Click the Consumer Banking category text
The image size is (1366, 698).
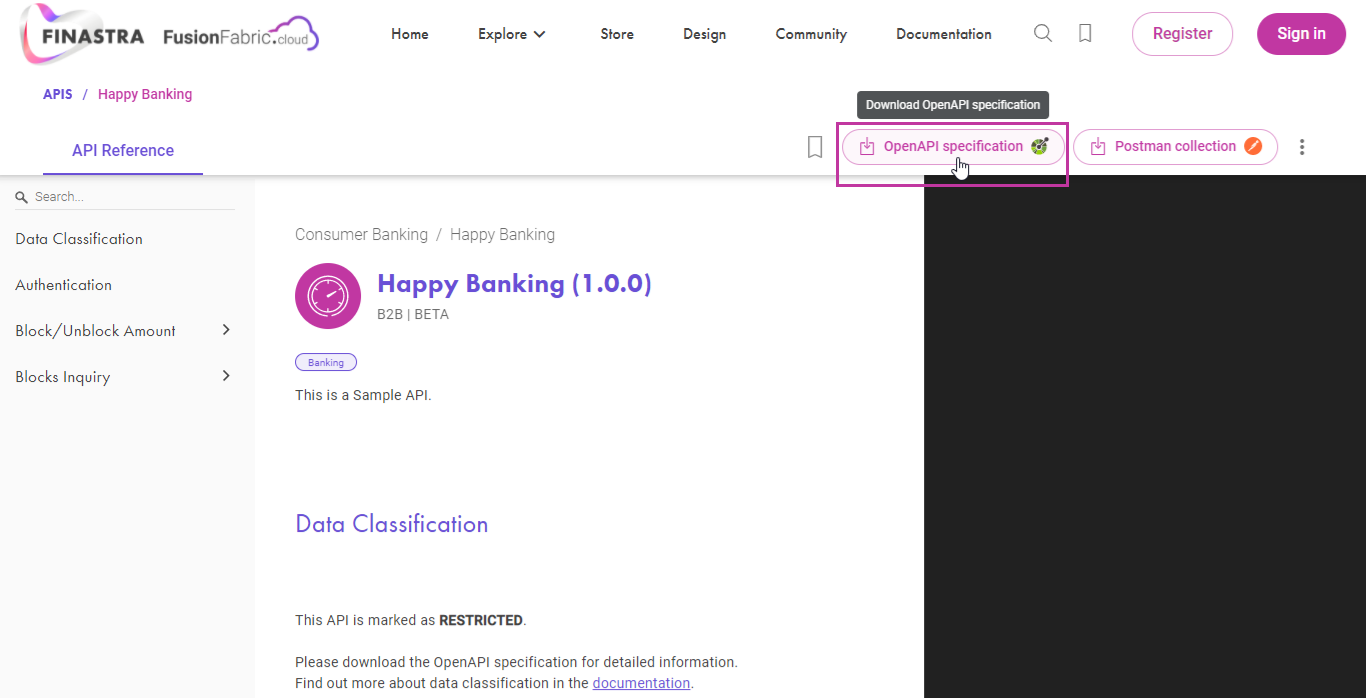point(361,235)
